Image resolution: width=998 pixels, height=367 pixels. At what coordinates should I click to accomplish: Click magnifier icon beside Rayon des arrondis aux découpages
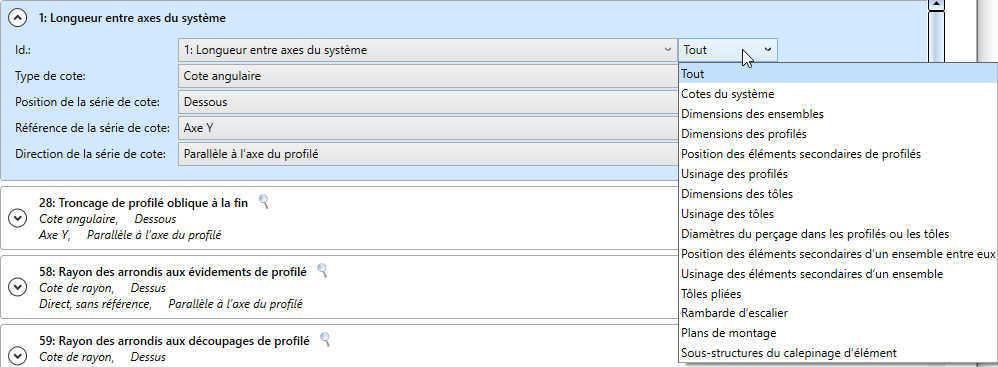tap(325, 339)
